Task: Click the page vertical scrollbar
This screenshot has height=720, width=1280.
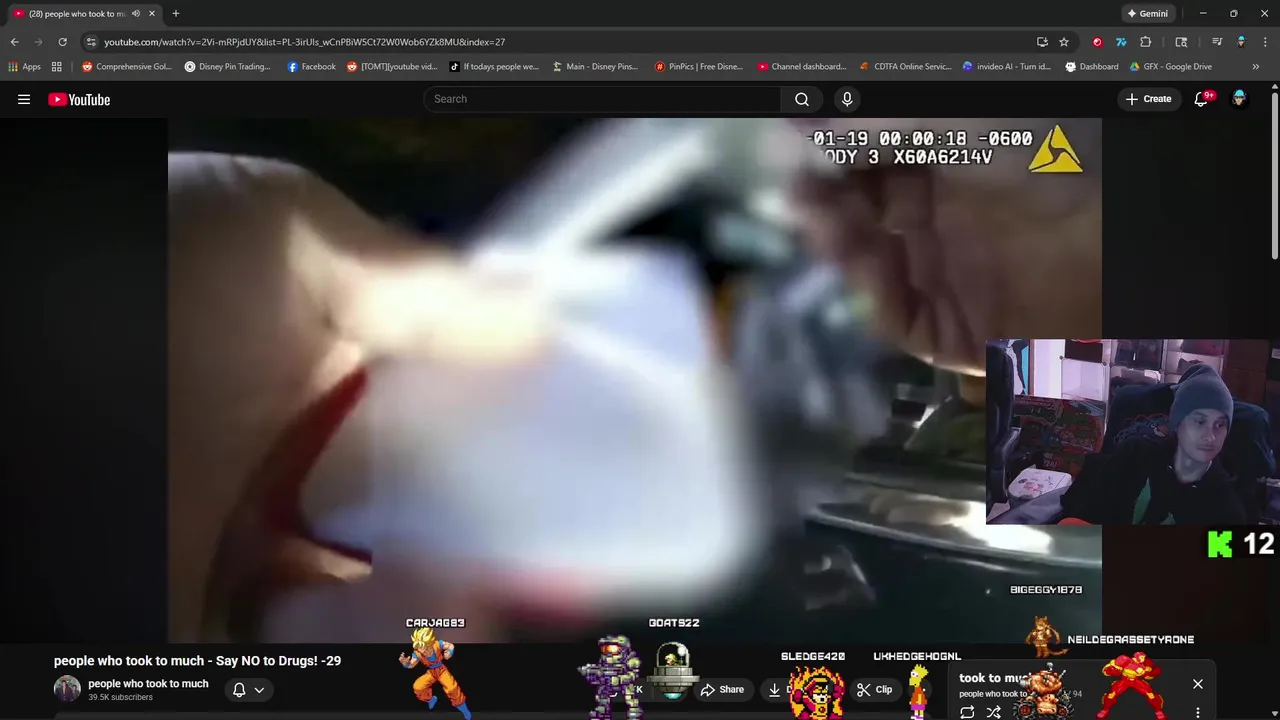Action: [x=1275, y=175]
